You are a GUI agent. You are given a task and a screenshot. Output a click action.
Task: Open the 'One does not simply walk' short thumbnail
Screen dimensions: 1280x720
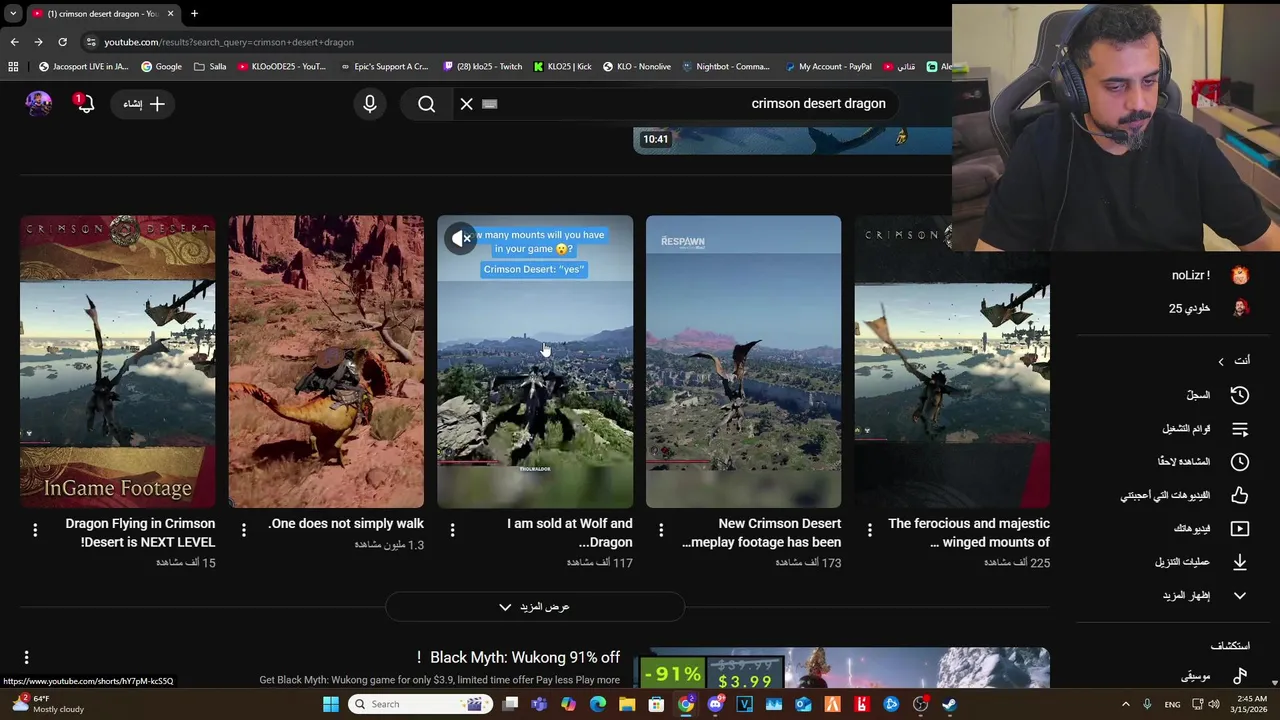pyautogui.click(x=326, y=361)
